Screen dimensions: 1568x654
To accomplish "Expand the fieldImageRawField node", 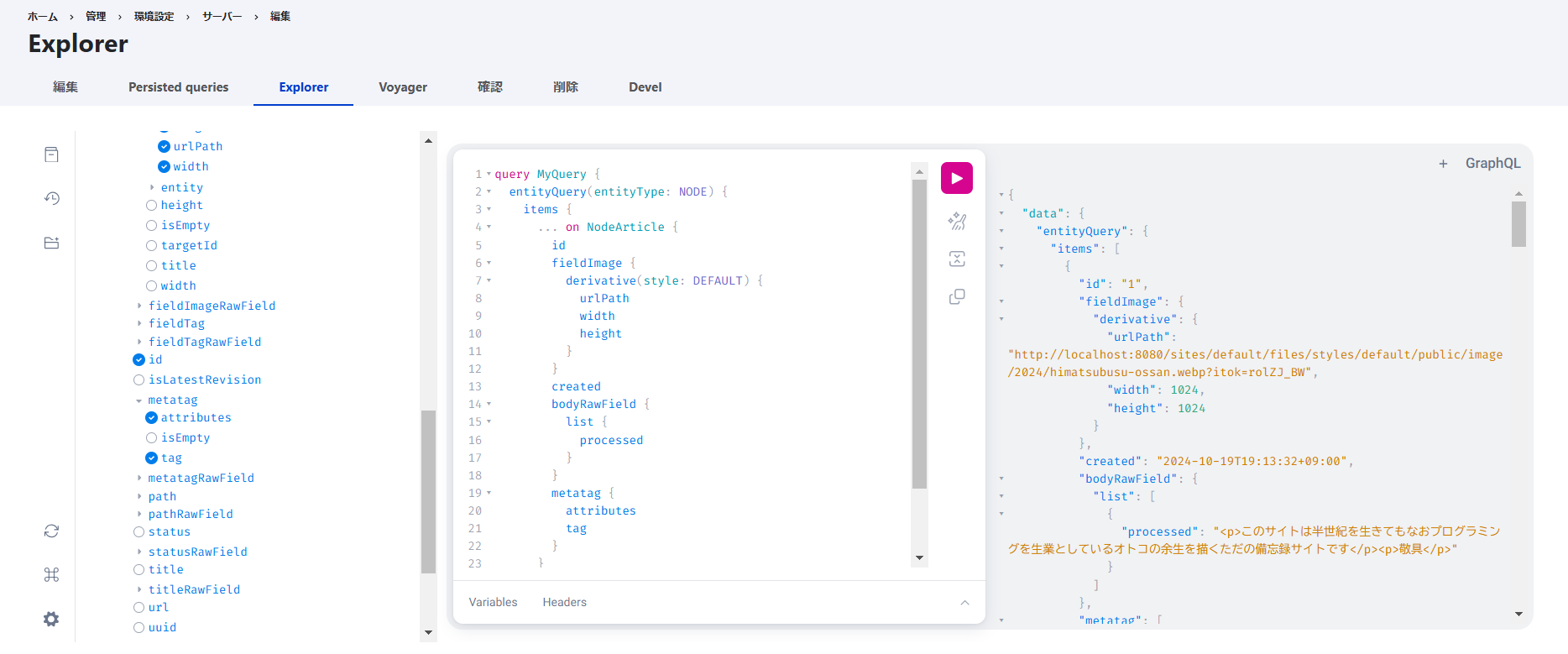I will click(x=139, y=306).
